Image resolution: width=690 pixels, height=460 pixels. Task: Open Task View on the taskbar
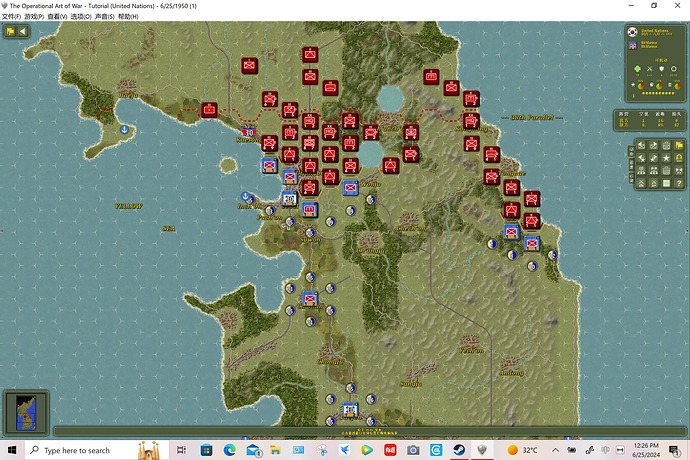pyautogui.click(x=181, y=450)
